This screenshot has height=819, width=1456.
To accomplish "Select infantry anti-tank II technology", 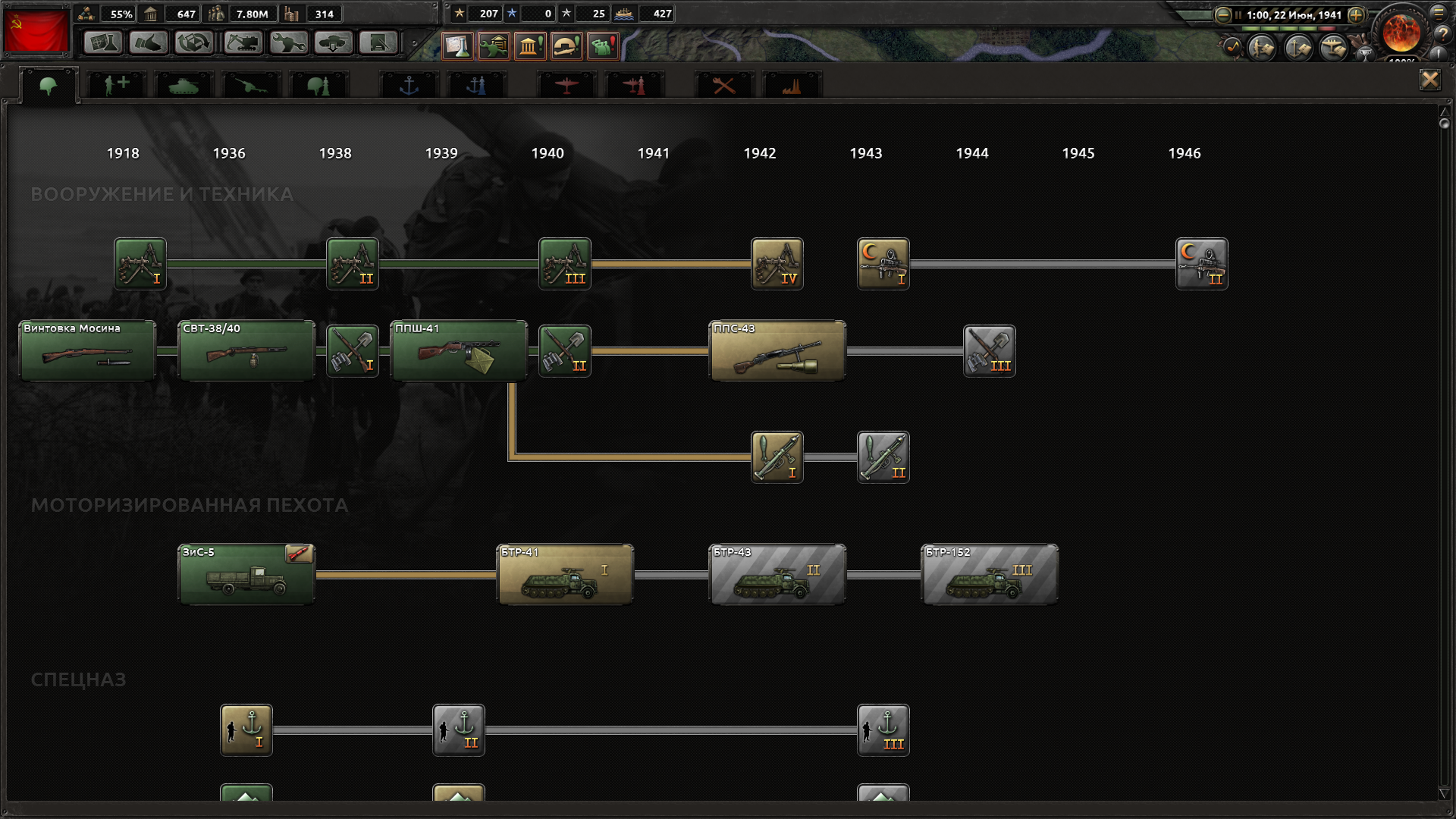I will click(883, 457).
